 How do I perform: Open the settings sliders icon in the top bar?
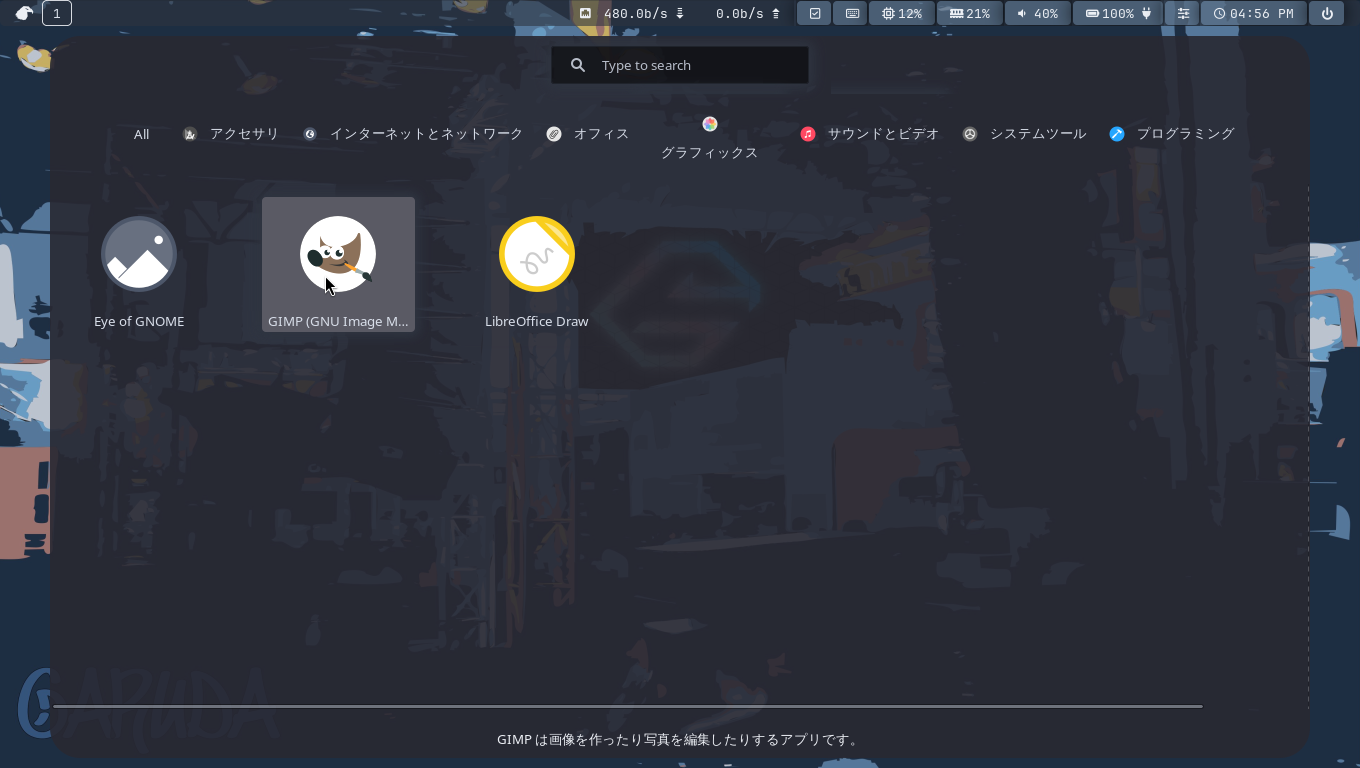click(x=1184, y=13)
